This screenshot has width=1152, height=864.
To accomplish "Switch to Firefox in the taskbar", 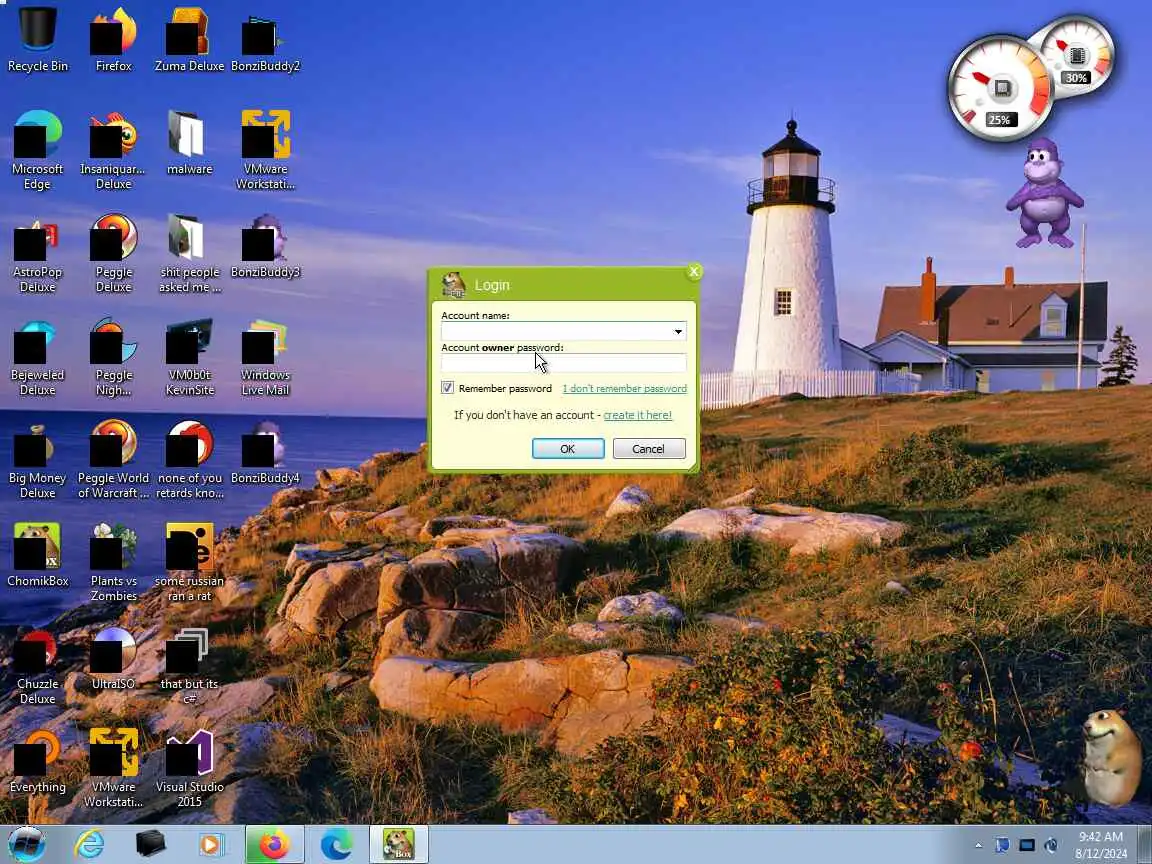I will click(274, 844).
